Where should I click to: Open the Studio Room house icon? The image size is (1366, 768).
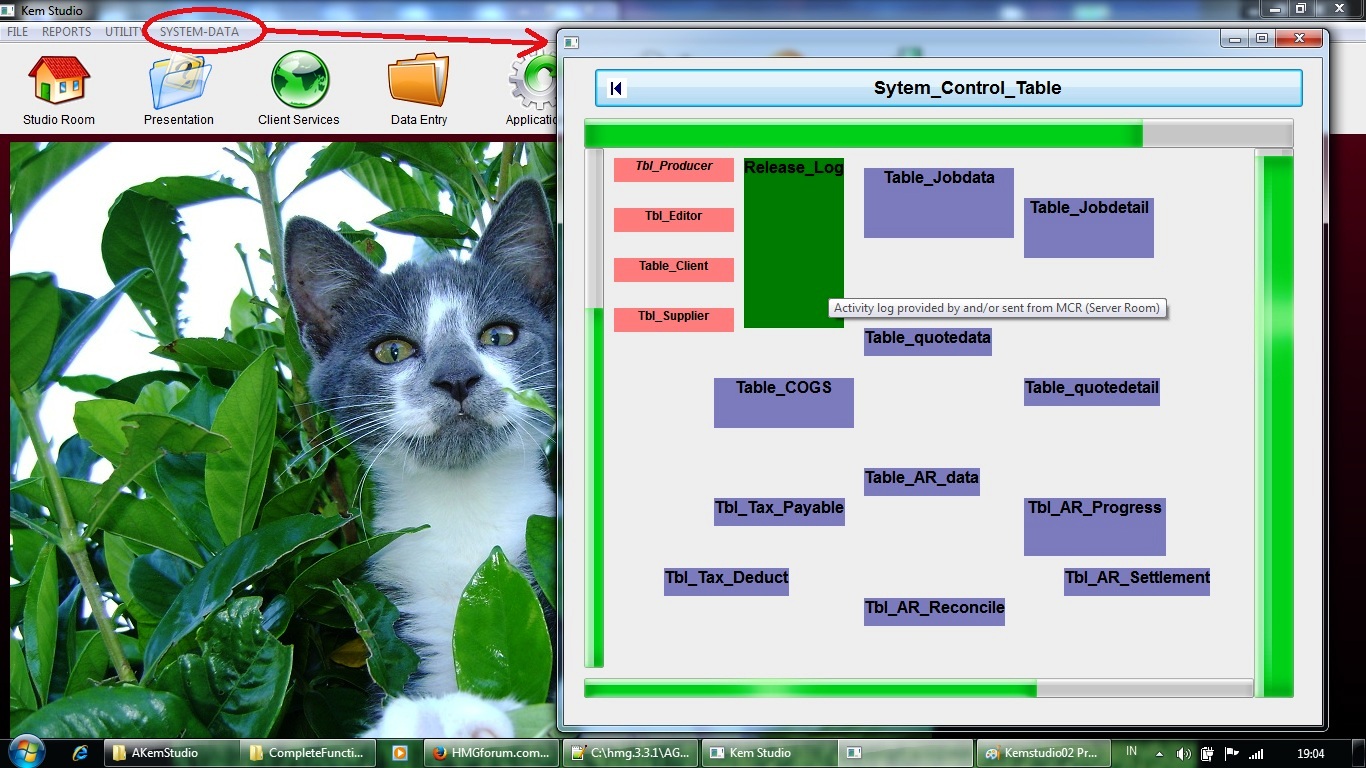point(59,81)
